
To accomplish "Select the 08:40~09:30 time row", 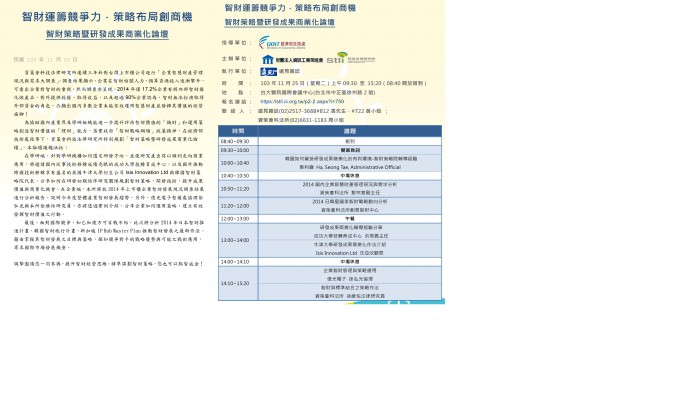I will tap(330, 141).
